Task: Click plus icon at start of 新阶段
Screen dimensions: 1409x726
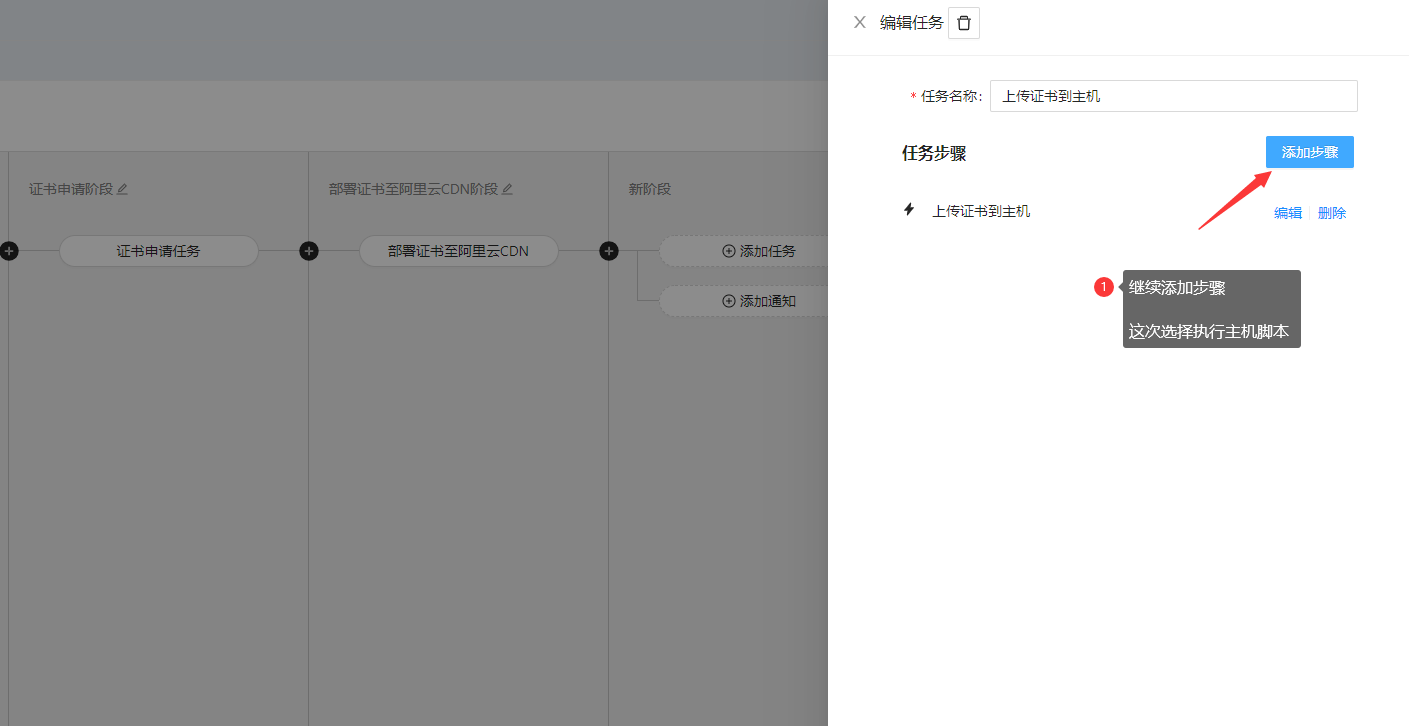Action: 609,251
